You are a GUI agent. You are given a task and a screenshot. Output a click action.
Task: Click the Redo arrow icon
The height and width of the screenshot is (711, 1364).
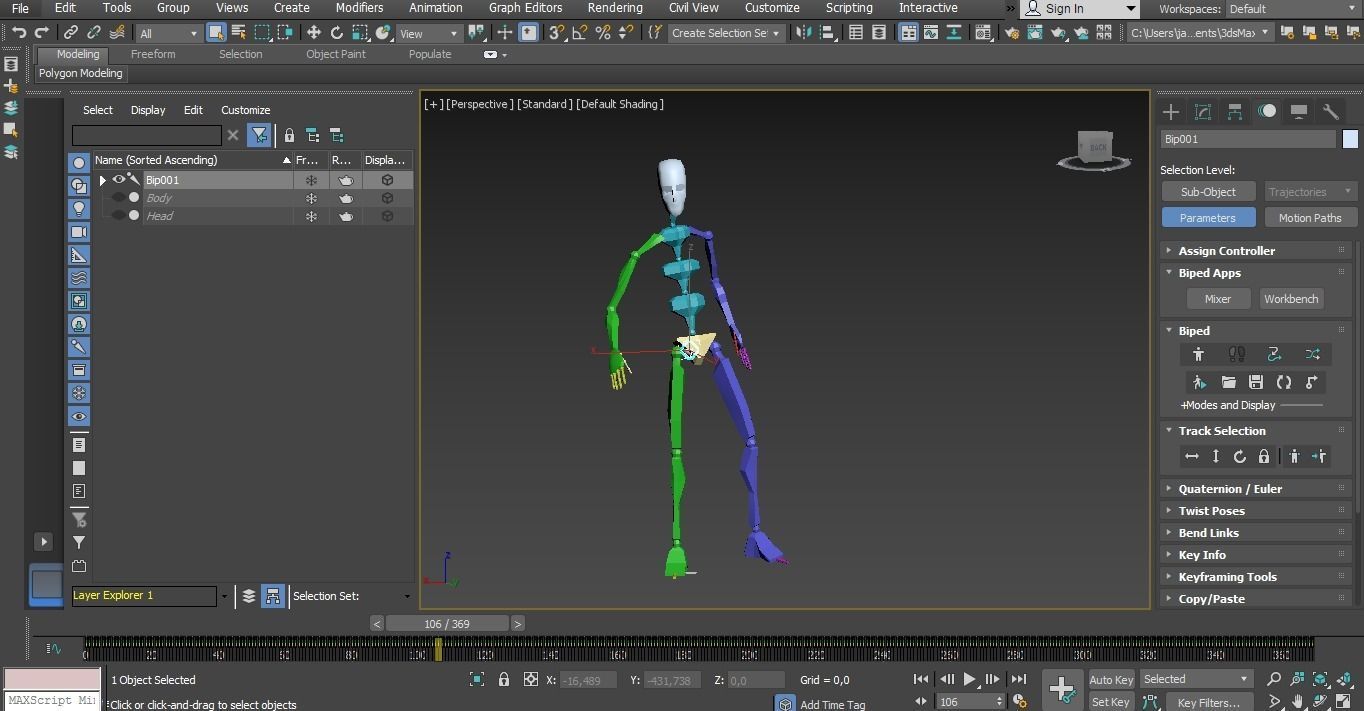coord(42,33)
